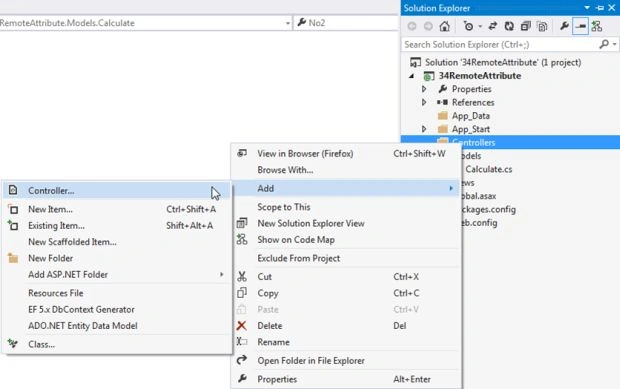620x389 pixels.
Task: Expand the App_Start folder
Action: point(424,129)
